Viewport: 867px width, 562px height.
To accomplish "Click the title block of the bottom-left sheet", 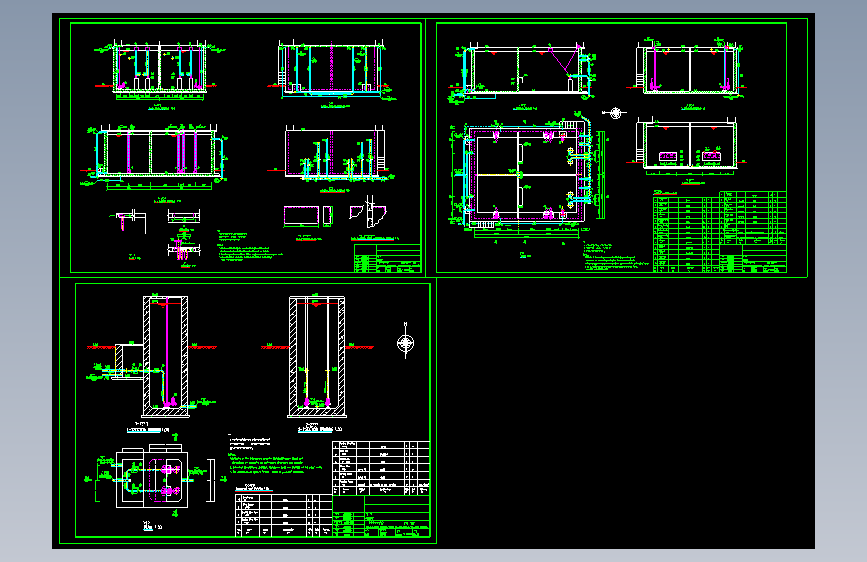I will (381, 516).
